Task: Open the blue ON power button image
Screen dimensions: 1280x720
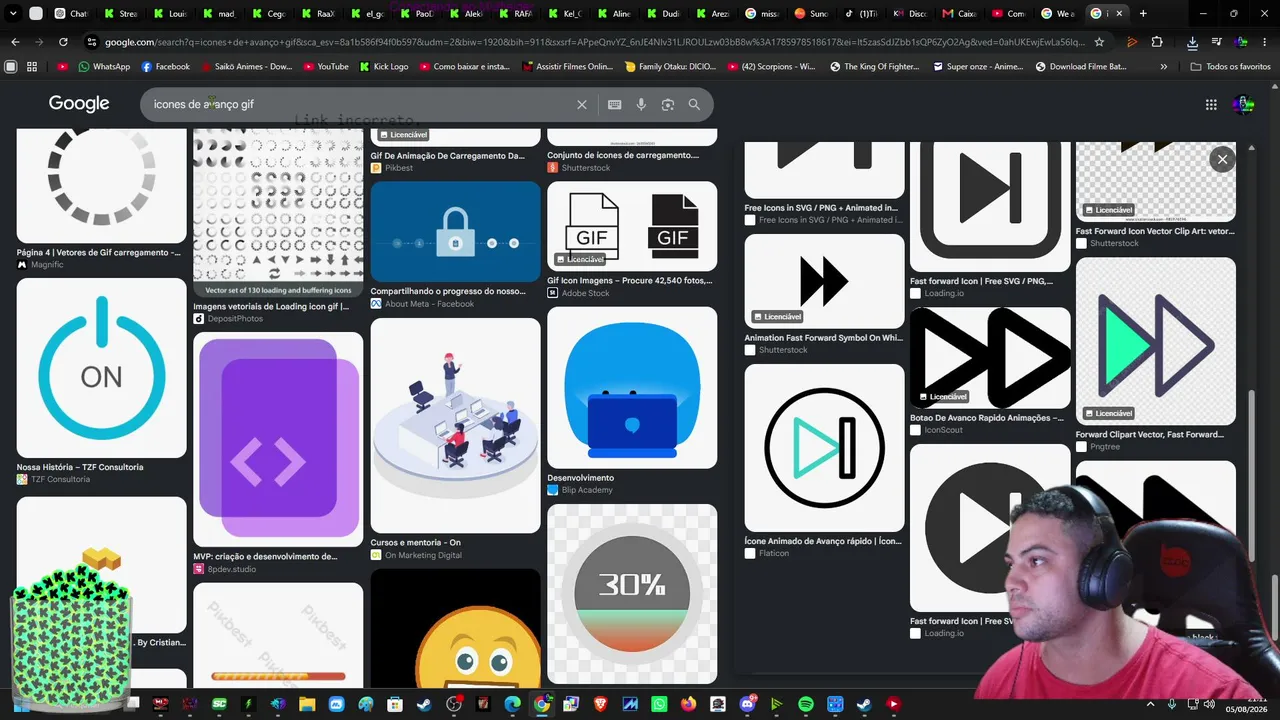Action: pos(102,368)
